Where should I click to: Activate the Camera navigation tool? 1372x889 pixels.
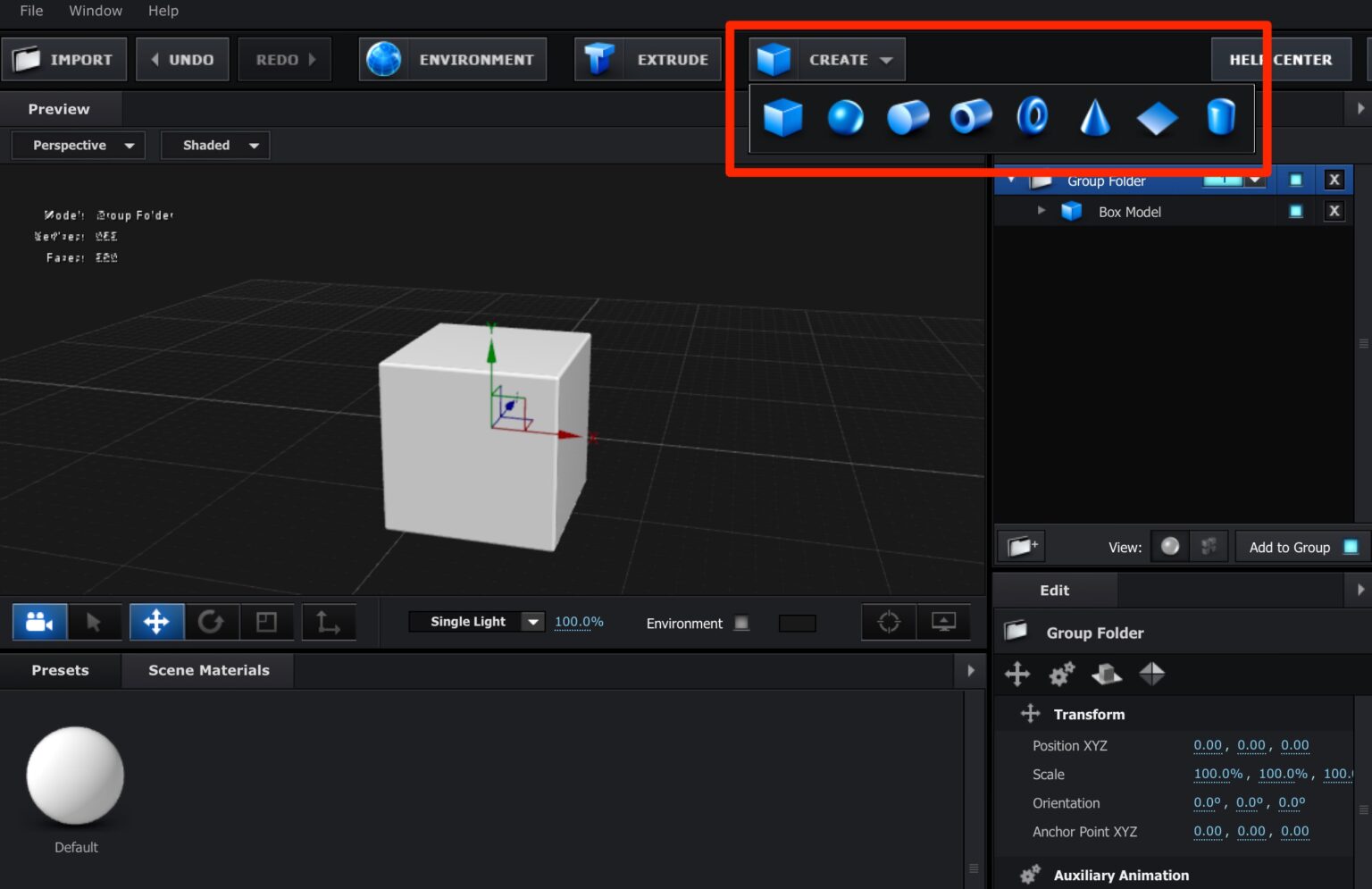click(x=39, y=621)
